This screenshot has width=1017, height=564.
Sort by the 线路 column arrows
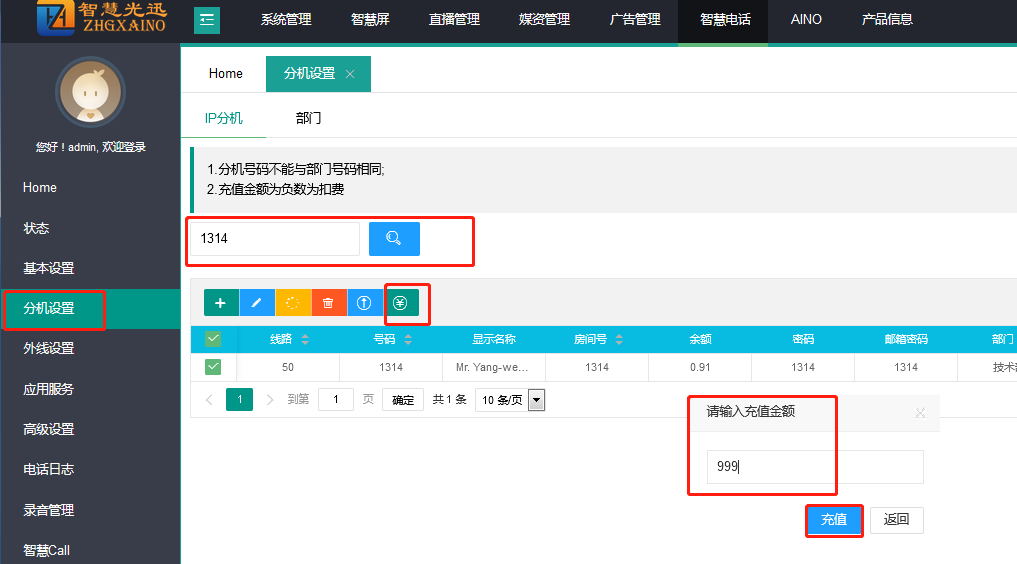[x=305, y=340]
